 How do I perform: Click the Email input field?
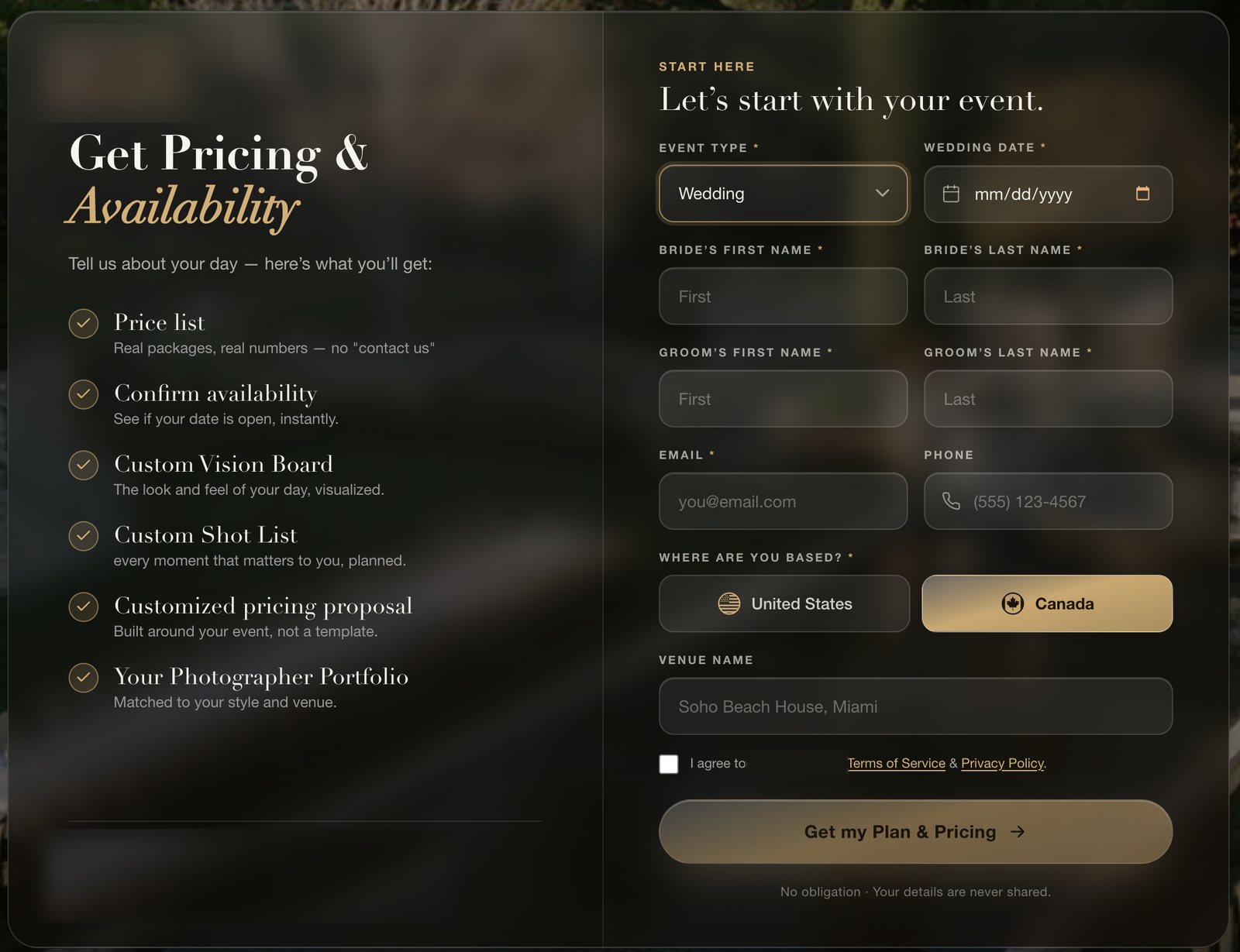point(783,501)
